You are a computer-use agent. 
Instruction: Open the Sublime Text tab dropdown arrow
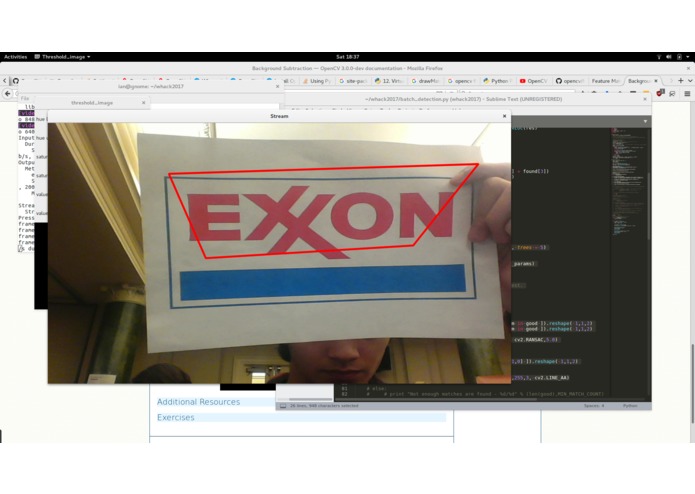click(x=645, y=121)
